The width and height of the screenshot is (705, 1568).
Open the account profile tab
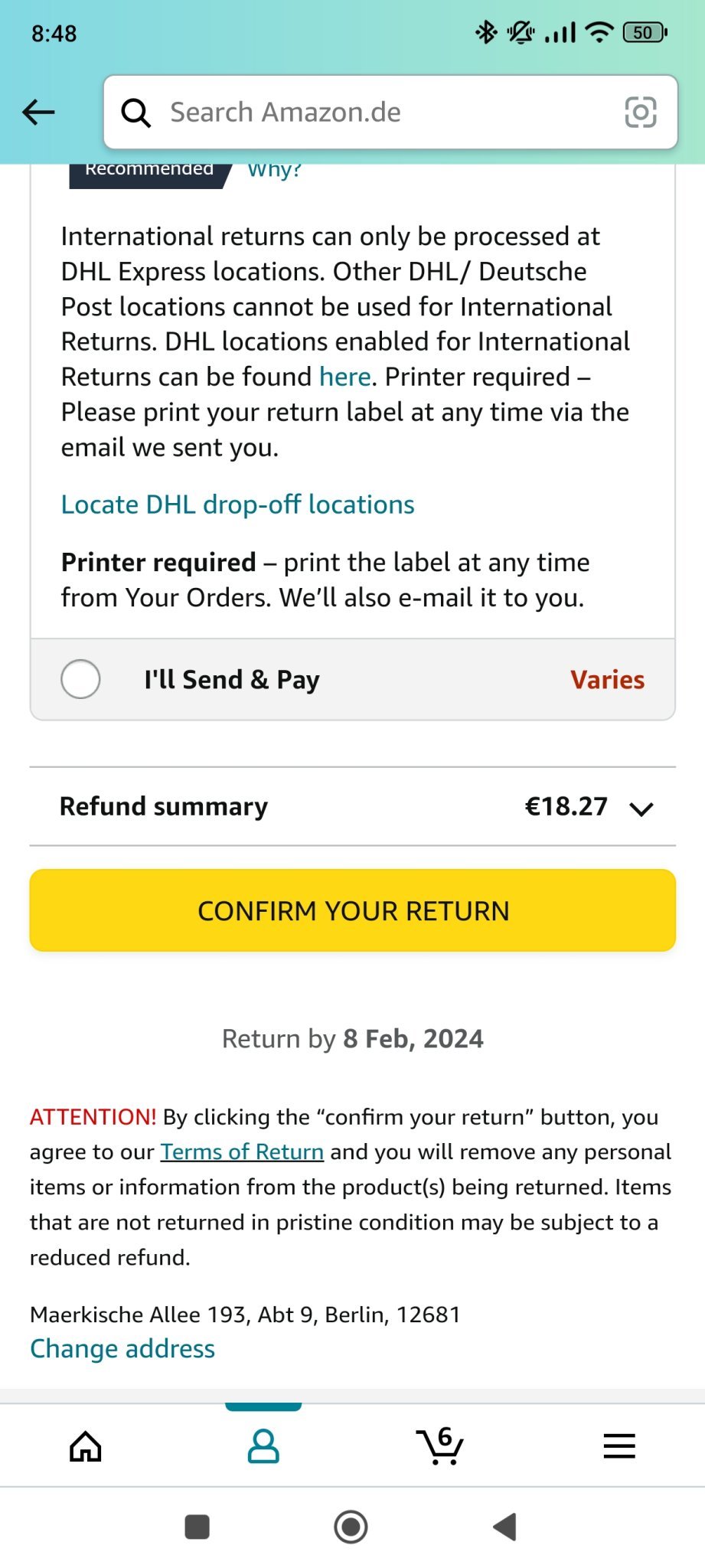pos(263,1446)
